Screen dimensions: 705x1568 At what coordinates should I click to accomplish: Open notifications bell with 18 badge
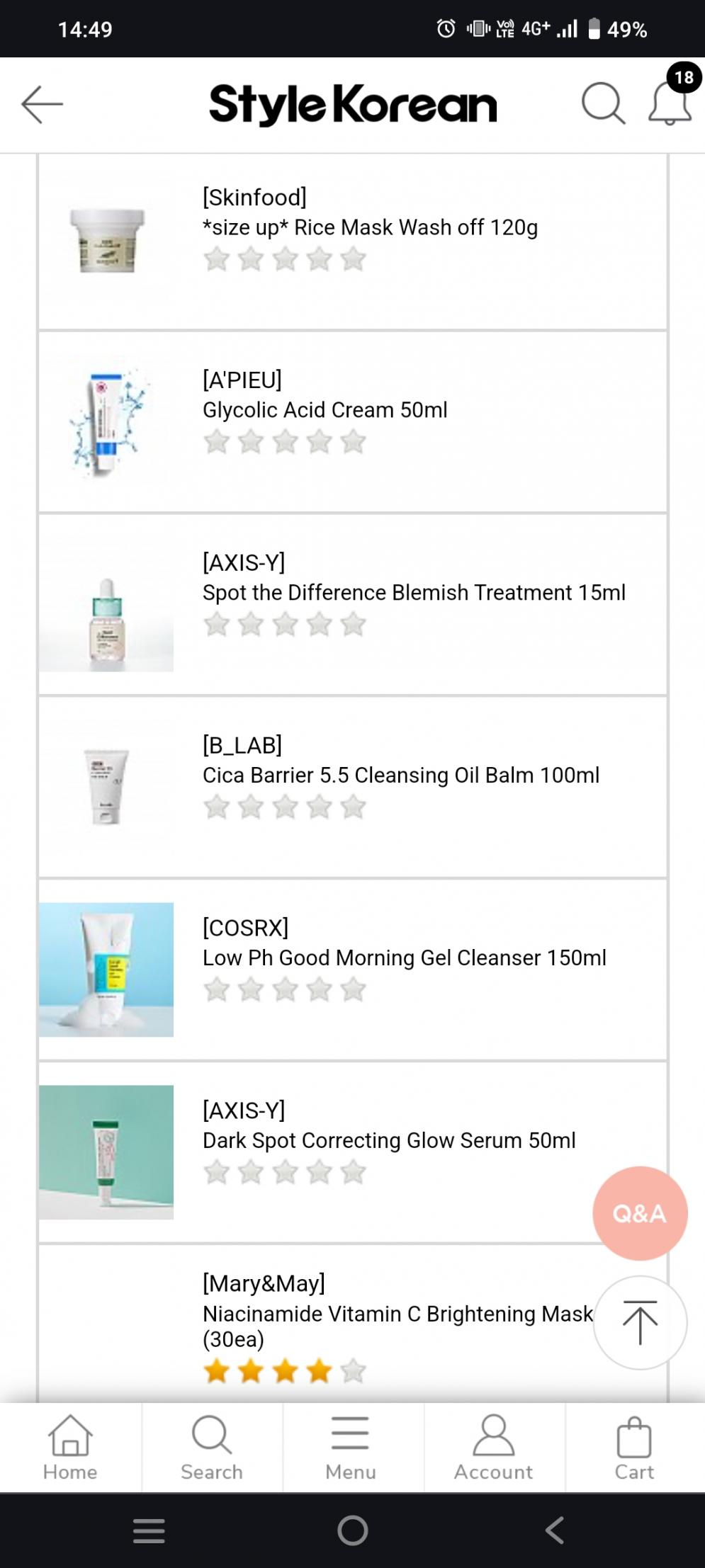tap(670, 103)
